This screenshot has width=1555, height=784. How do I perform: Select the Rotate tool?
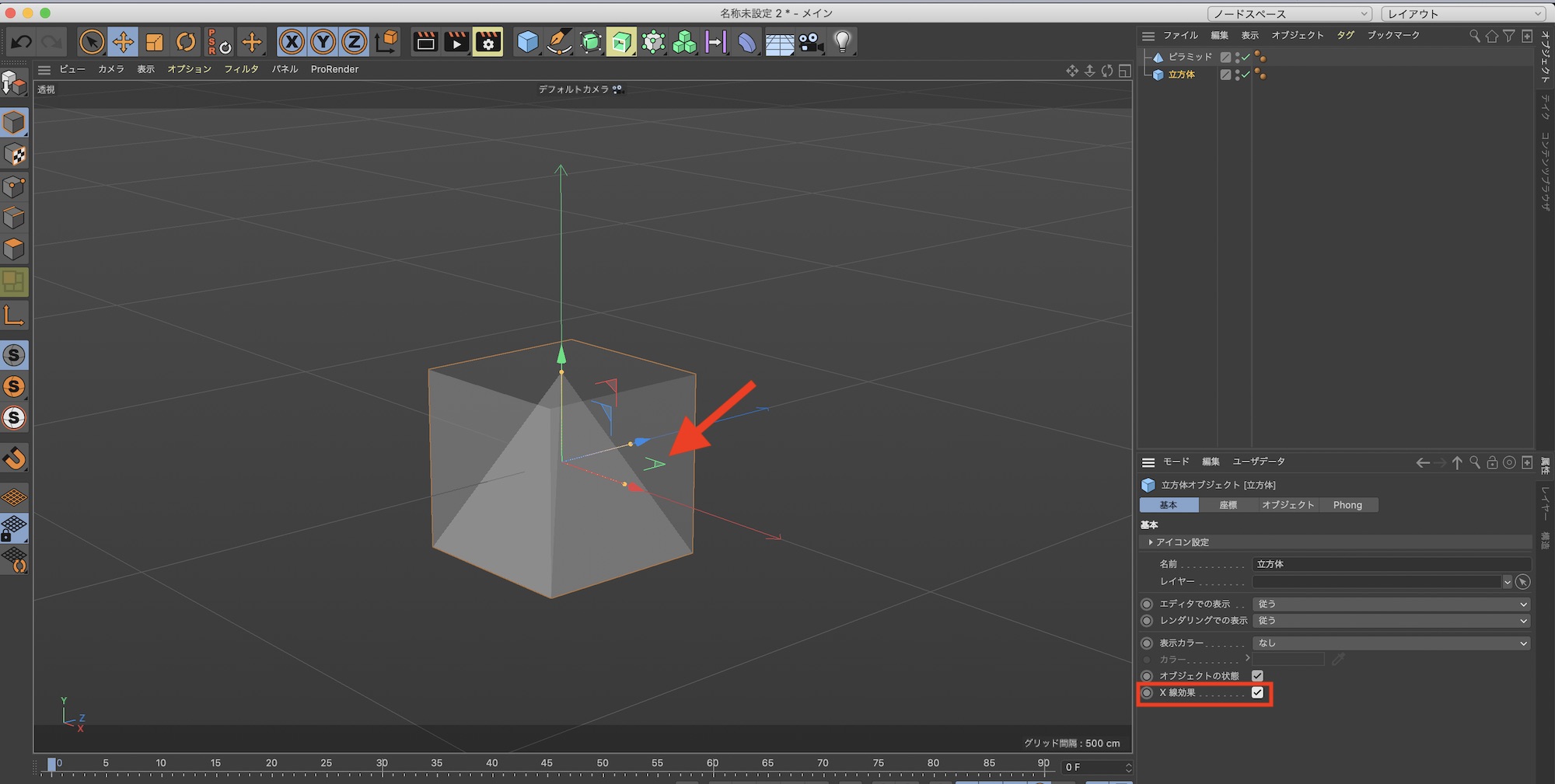pos(186,42)
